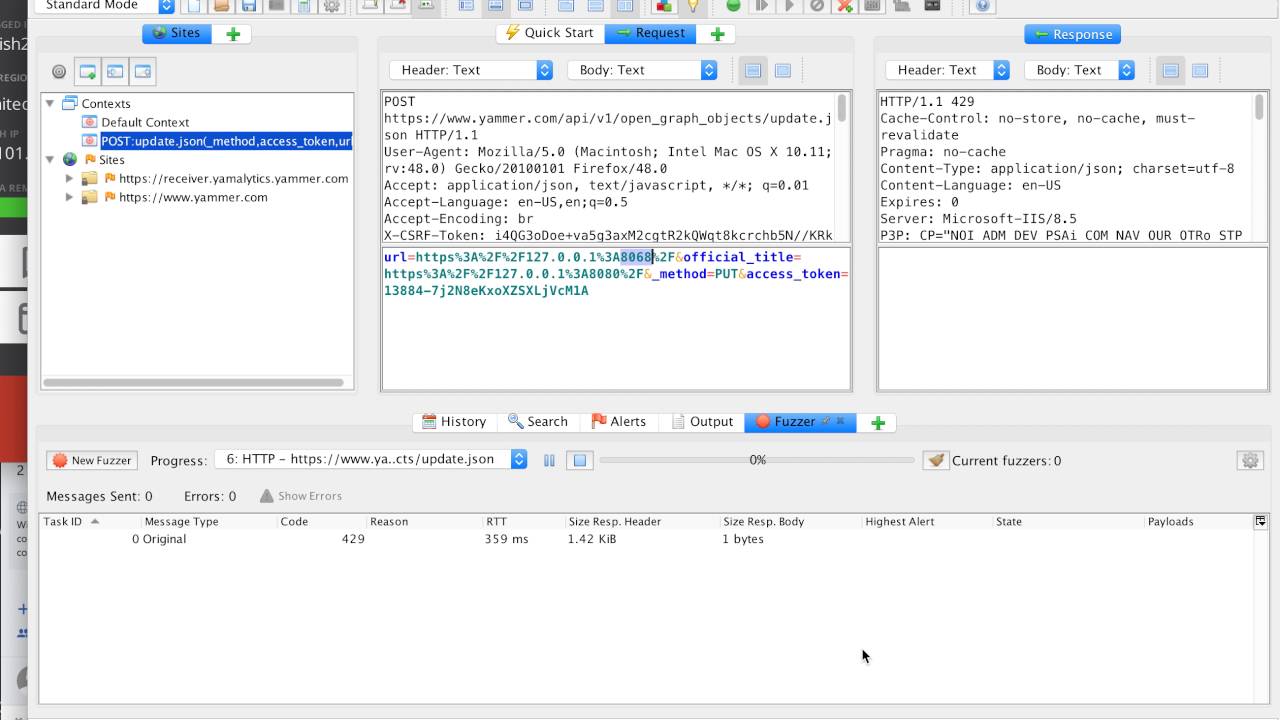
Task: Toggle response split header/body view icon
Action: pyautogui.click(x=1170, y=70)
